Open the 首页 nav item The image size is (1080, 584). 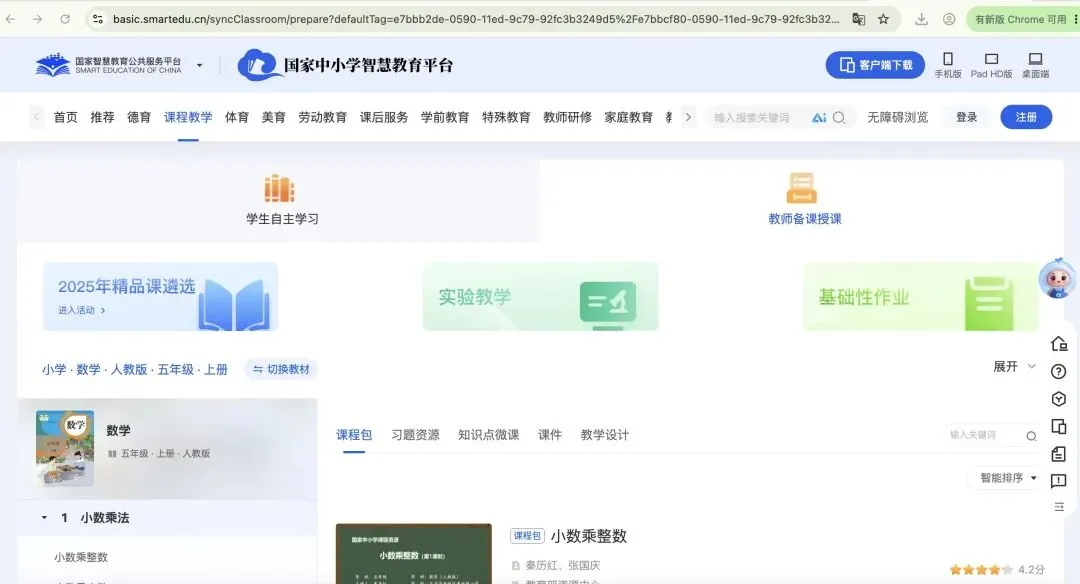[x=65, y=117]
